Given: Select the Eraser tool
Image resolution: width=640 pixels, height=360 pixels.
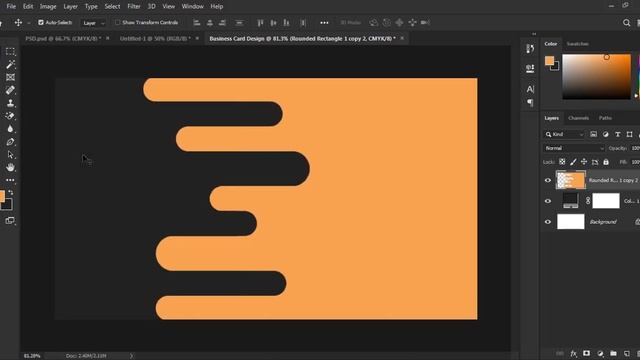Looking at the screenshot, I should [10, 116].
